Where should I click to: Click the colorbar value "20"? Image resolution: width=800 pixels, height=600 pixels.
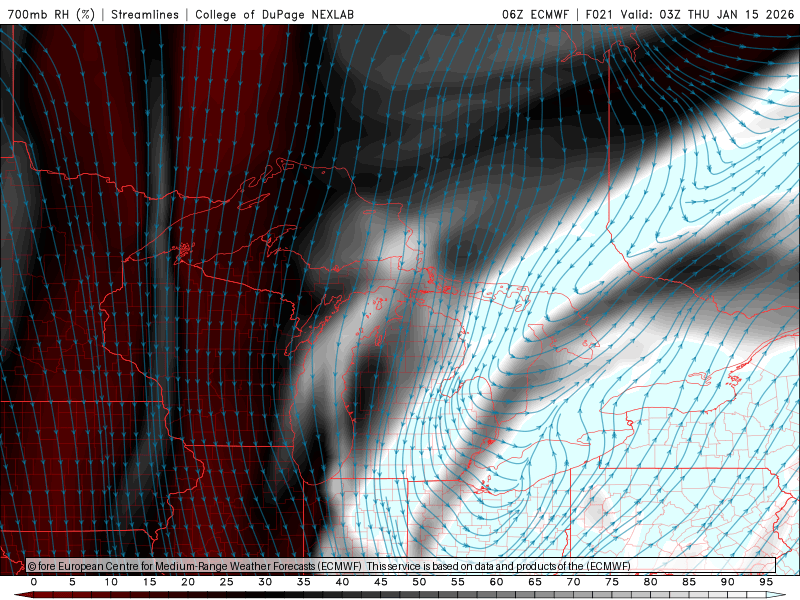point(188,582)
